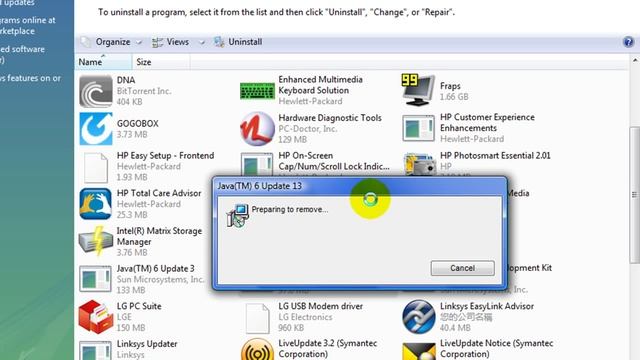
Task: Click 'HP Easy Setup - Frontend' text
Action: (x=165, y=156)
